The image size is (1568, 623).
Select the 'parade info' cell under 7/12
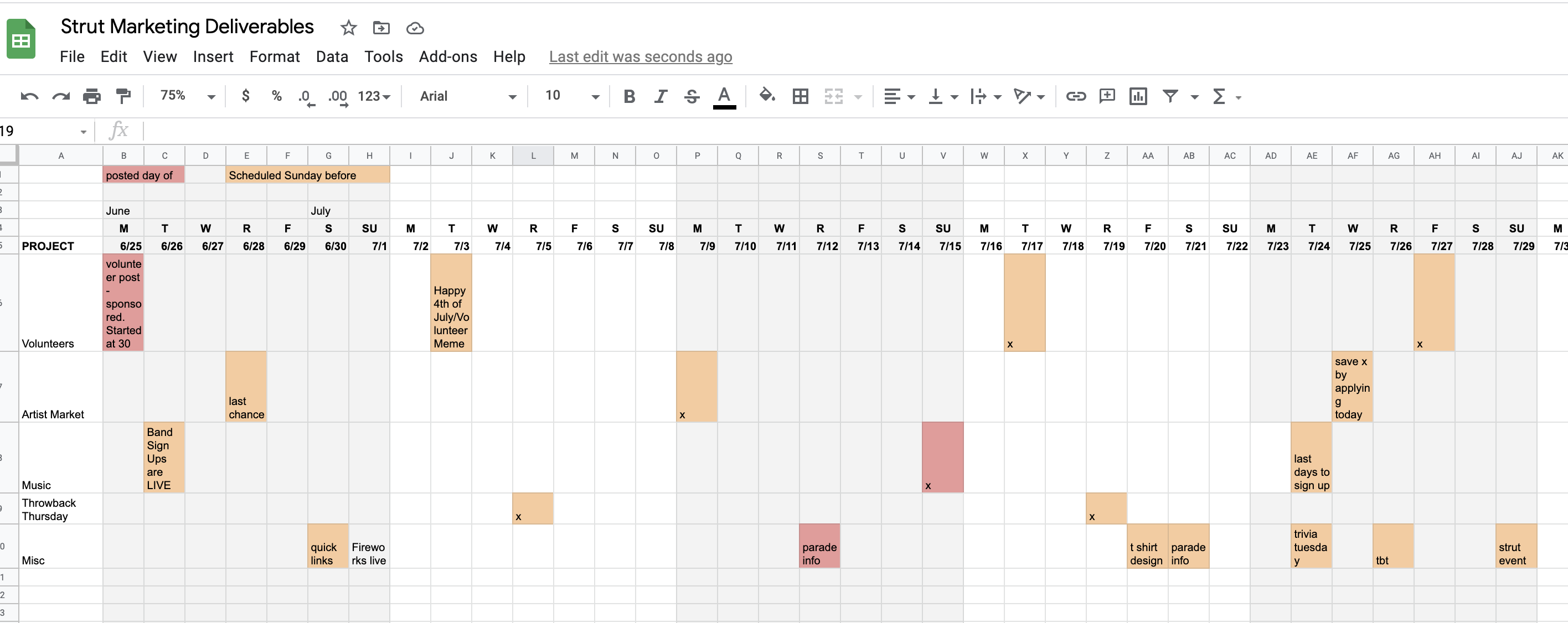click(x=819, y=546)
